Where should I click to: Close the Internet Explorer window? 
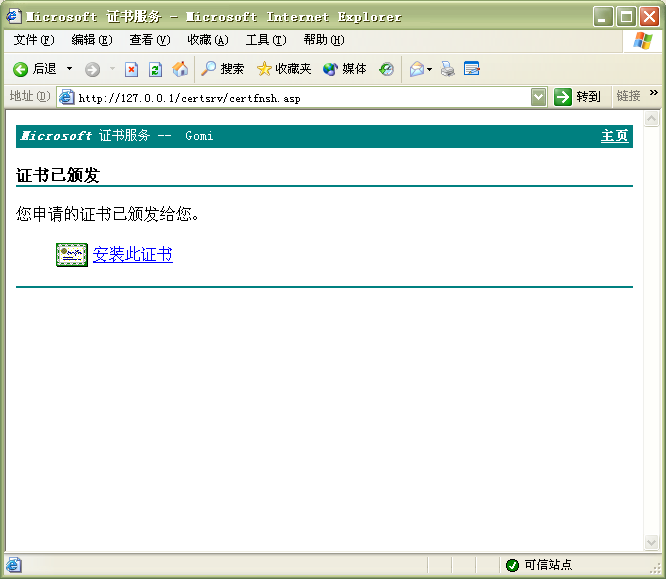[649, 17]
